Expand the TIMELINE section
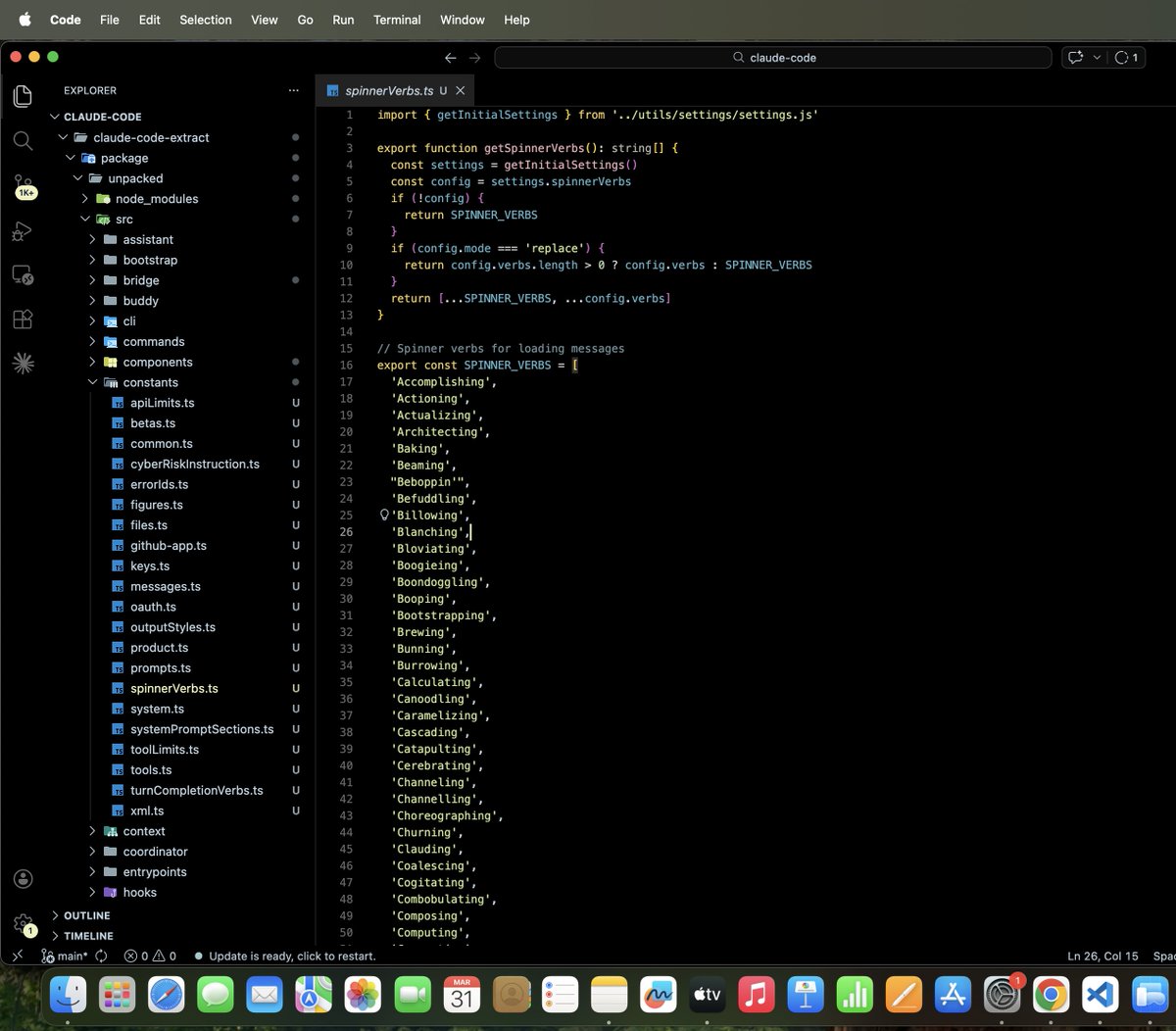 [x=55, y=936]
